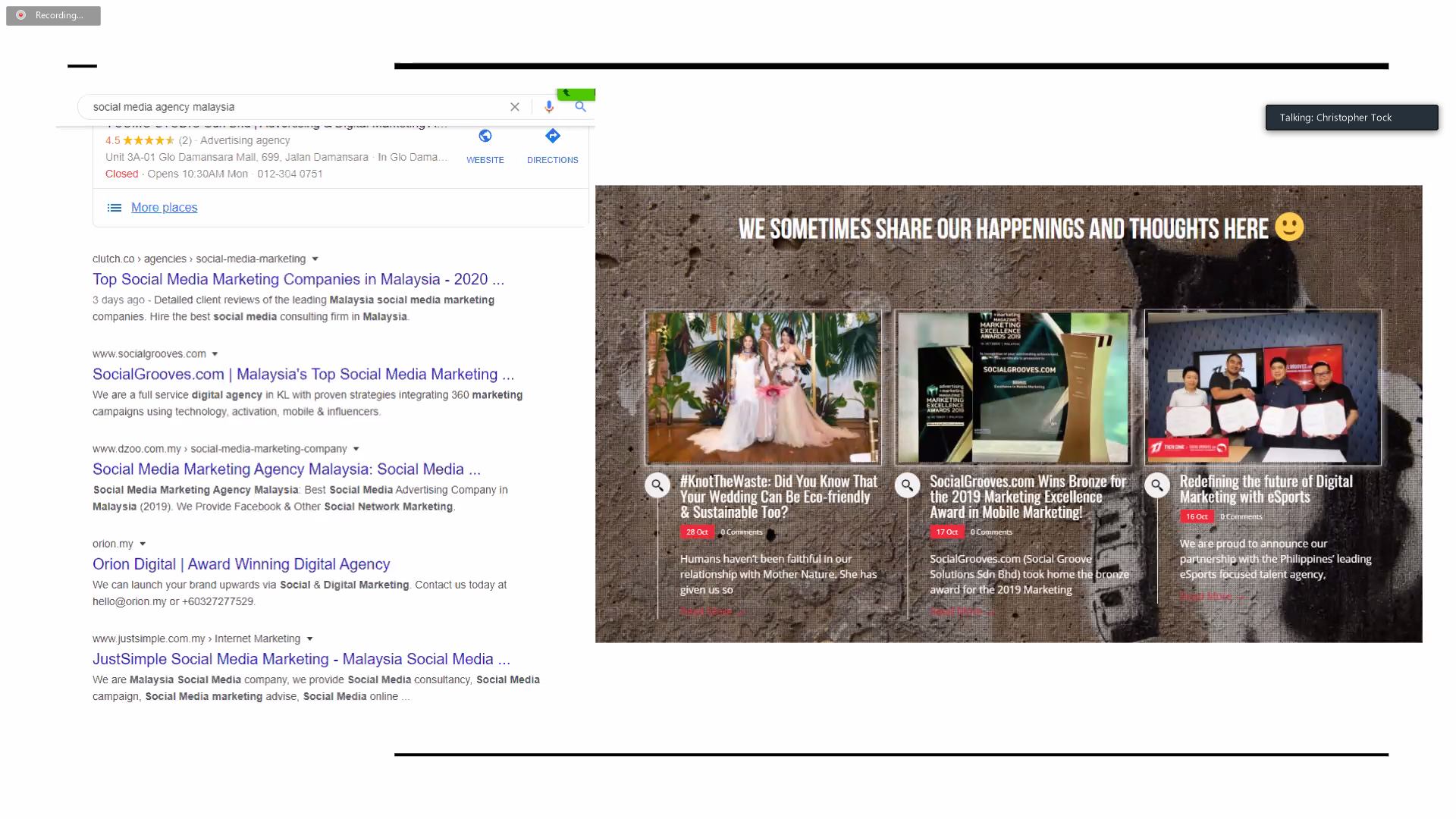
Task: Open the JustSimple Social Media Marketing result
Action: pos(301,659)
